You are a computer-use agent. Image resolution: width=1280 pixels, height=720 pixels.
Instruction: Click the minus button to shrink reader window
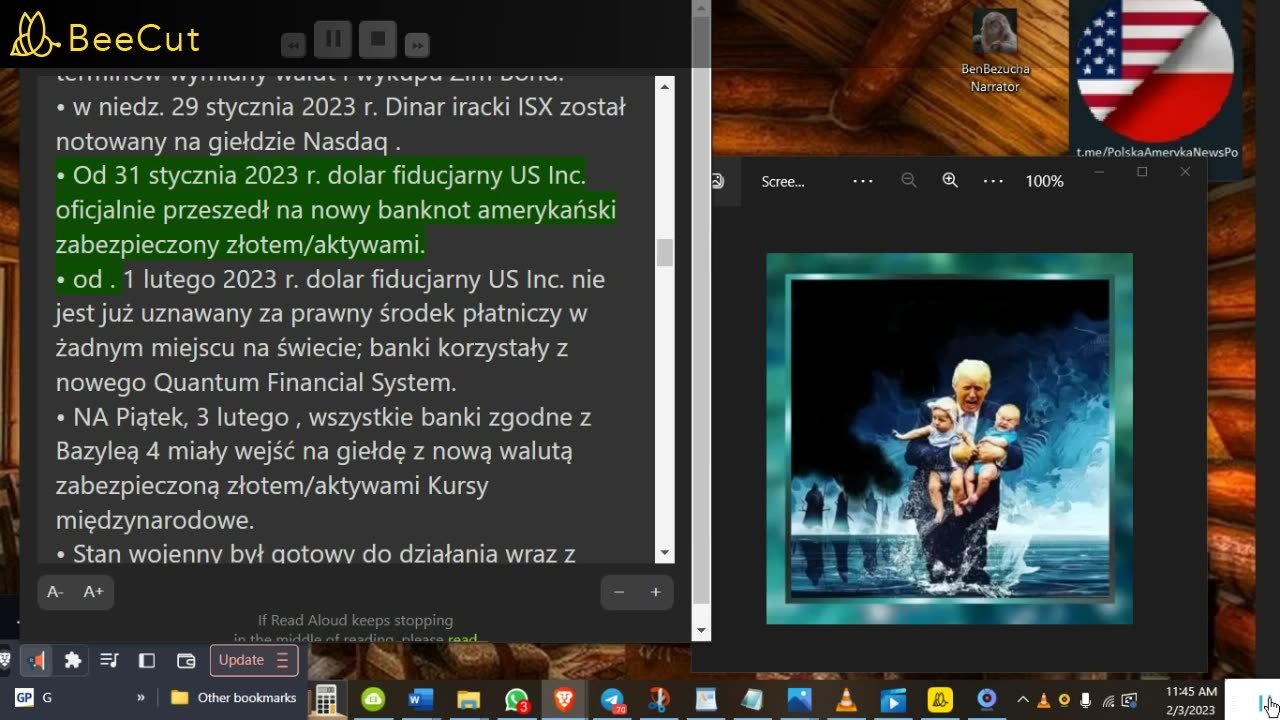pyautogui.click(x=619, y=592)
